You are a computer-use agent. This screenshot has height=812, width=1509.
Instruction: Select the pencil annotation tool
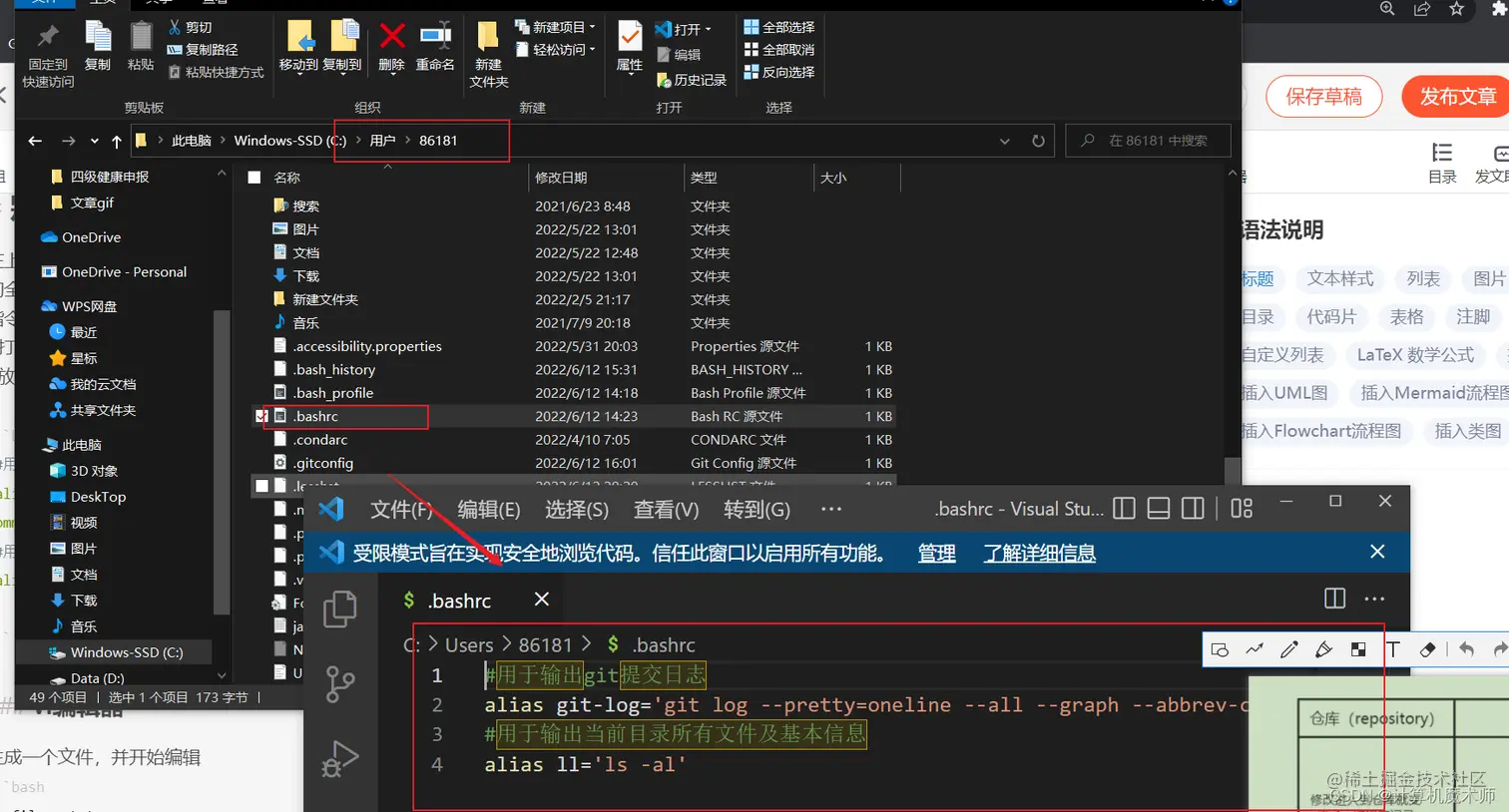(1288, 649)
